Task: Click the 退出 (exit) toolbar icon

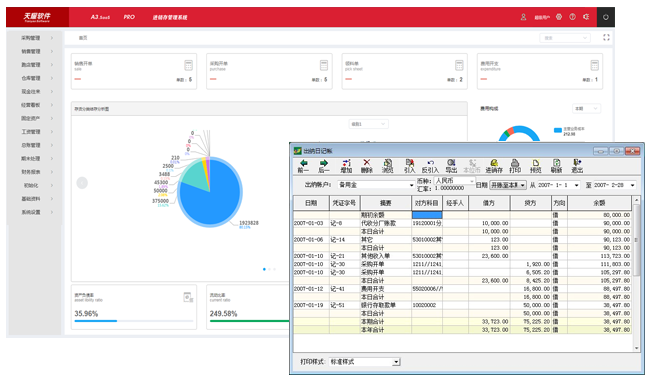Action: [x=577, y=166]
